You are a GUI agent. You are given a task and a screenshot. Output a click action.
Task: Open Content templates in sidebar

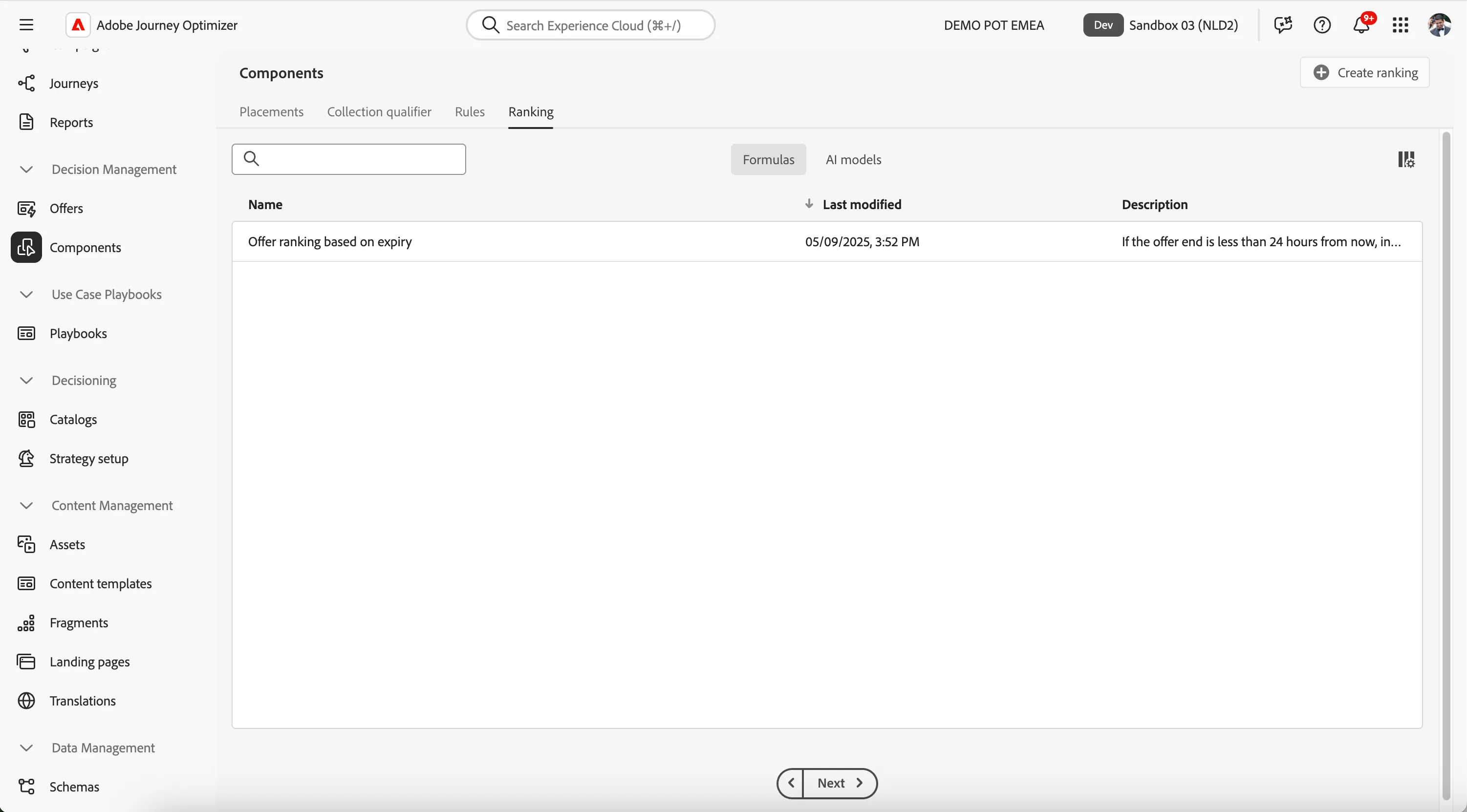click(100, 584)
